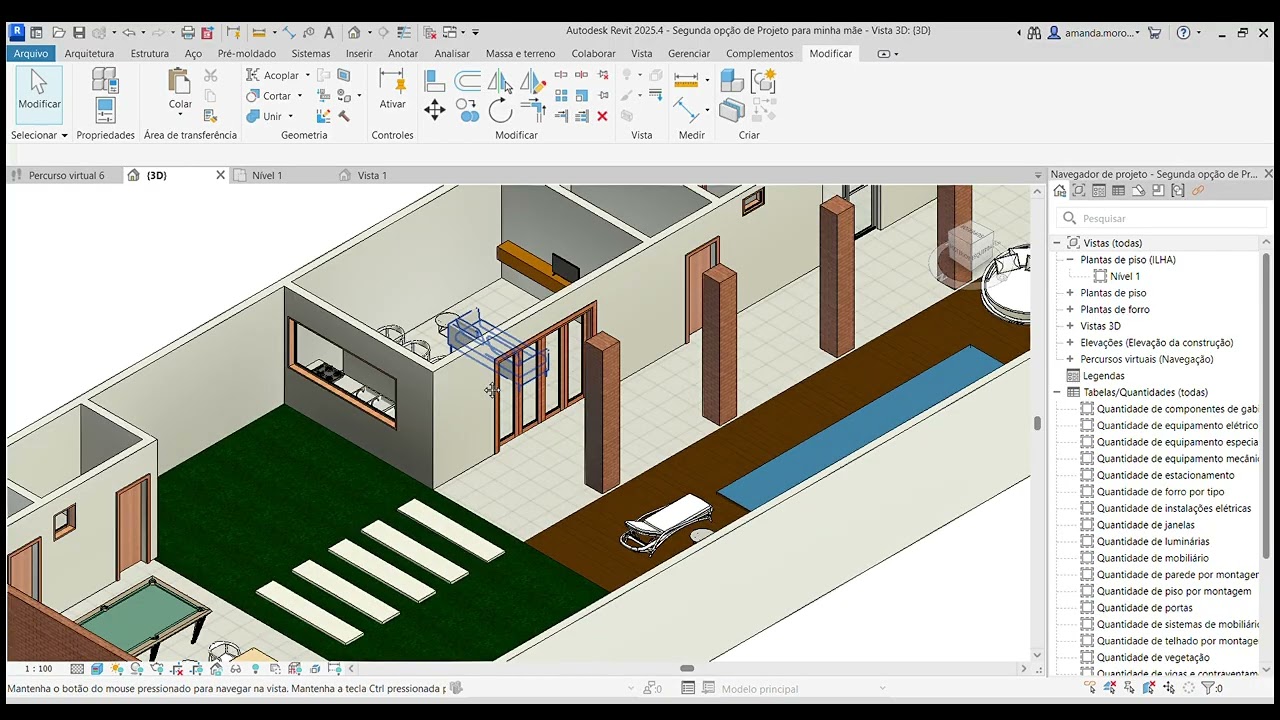Click the red Delete X icon
The width and height of the screenshot is (1280, 720).
pos(602,116)
